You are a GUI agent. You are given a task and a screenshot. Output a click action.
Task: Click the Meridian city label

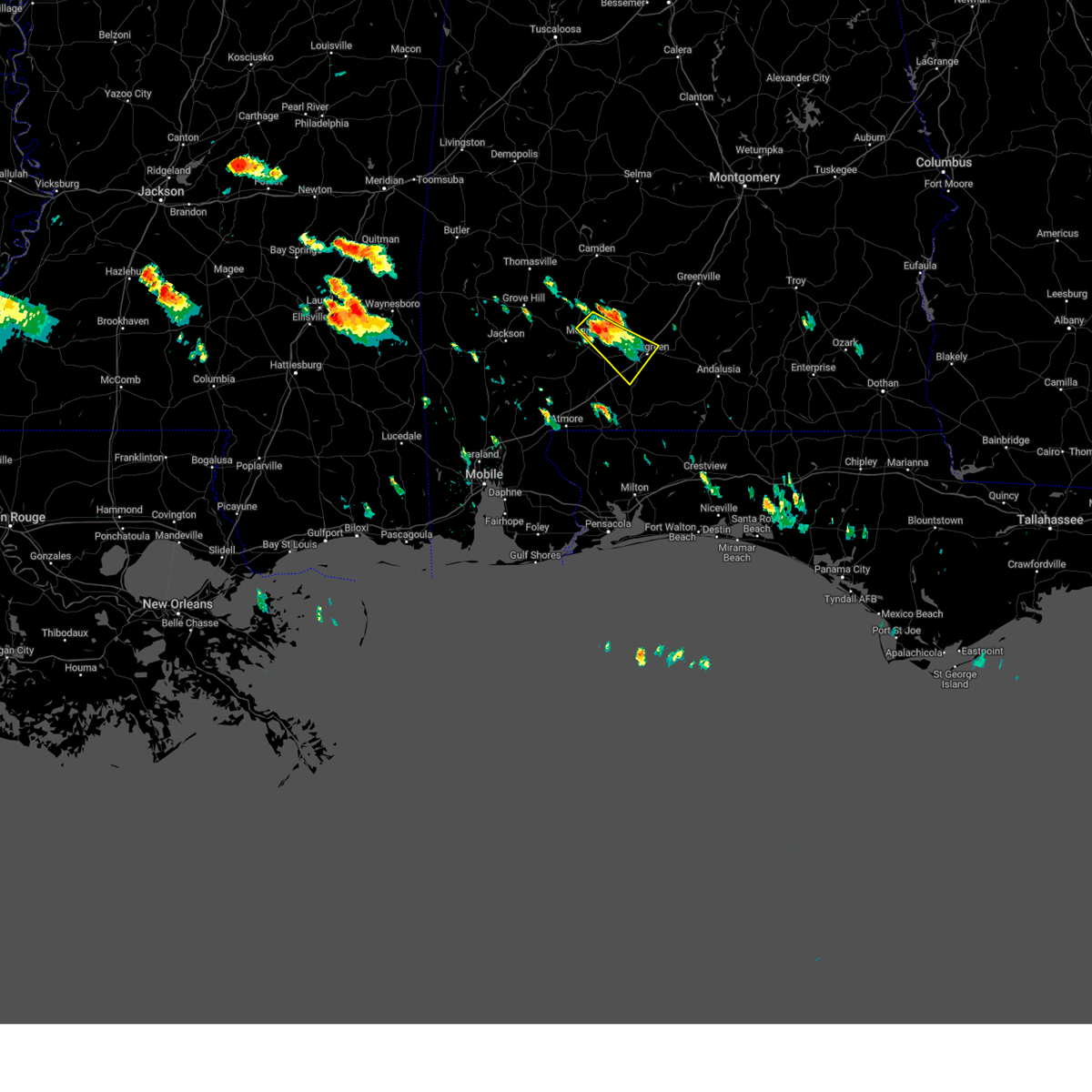coord(384,180)
